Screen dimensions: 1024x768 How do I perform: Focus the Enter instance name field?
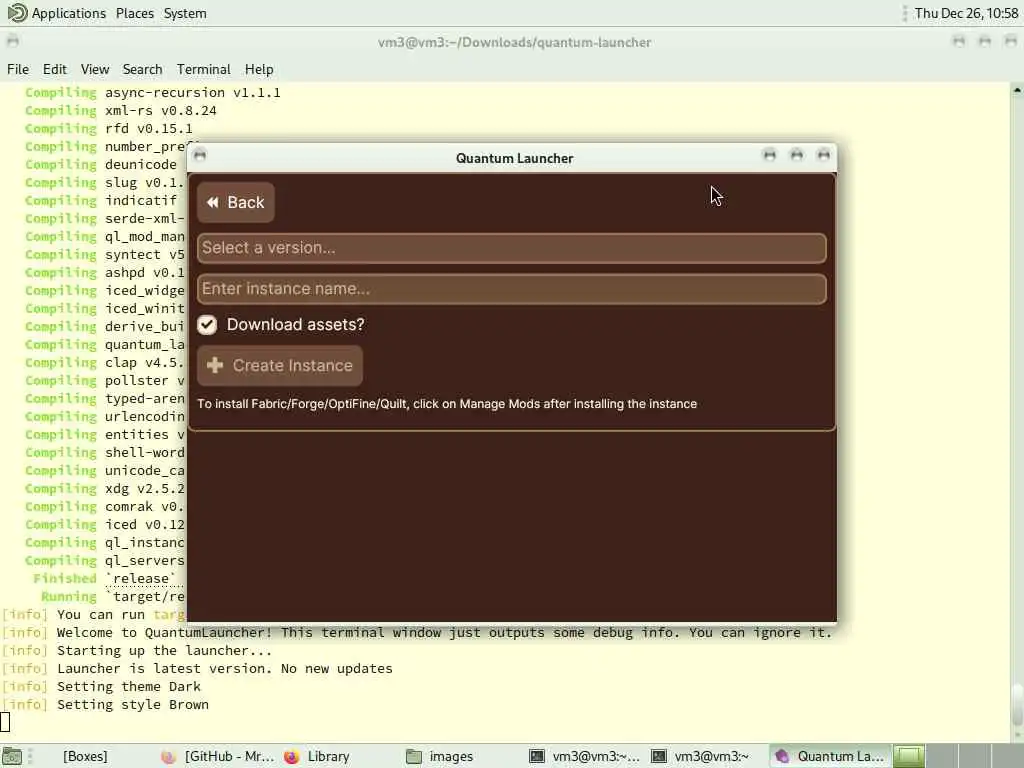point(511,289)
